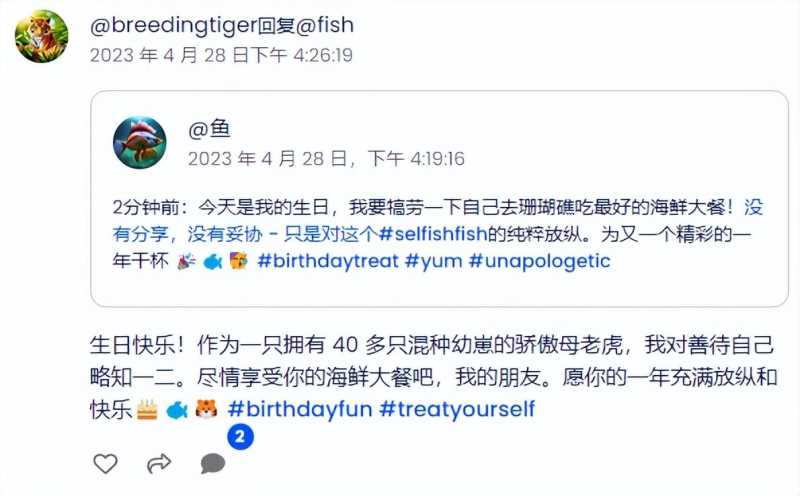Screen dimensions: 800x496
Task: Click the quoted post timestamp 下午 4:19:16
Action: (x=416, y=159)
